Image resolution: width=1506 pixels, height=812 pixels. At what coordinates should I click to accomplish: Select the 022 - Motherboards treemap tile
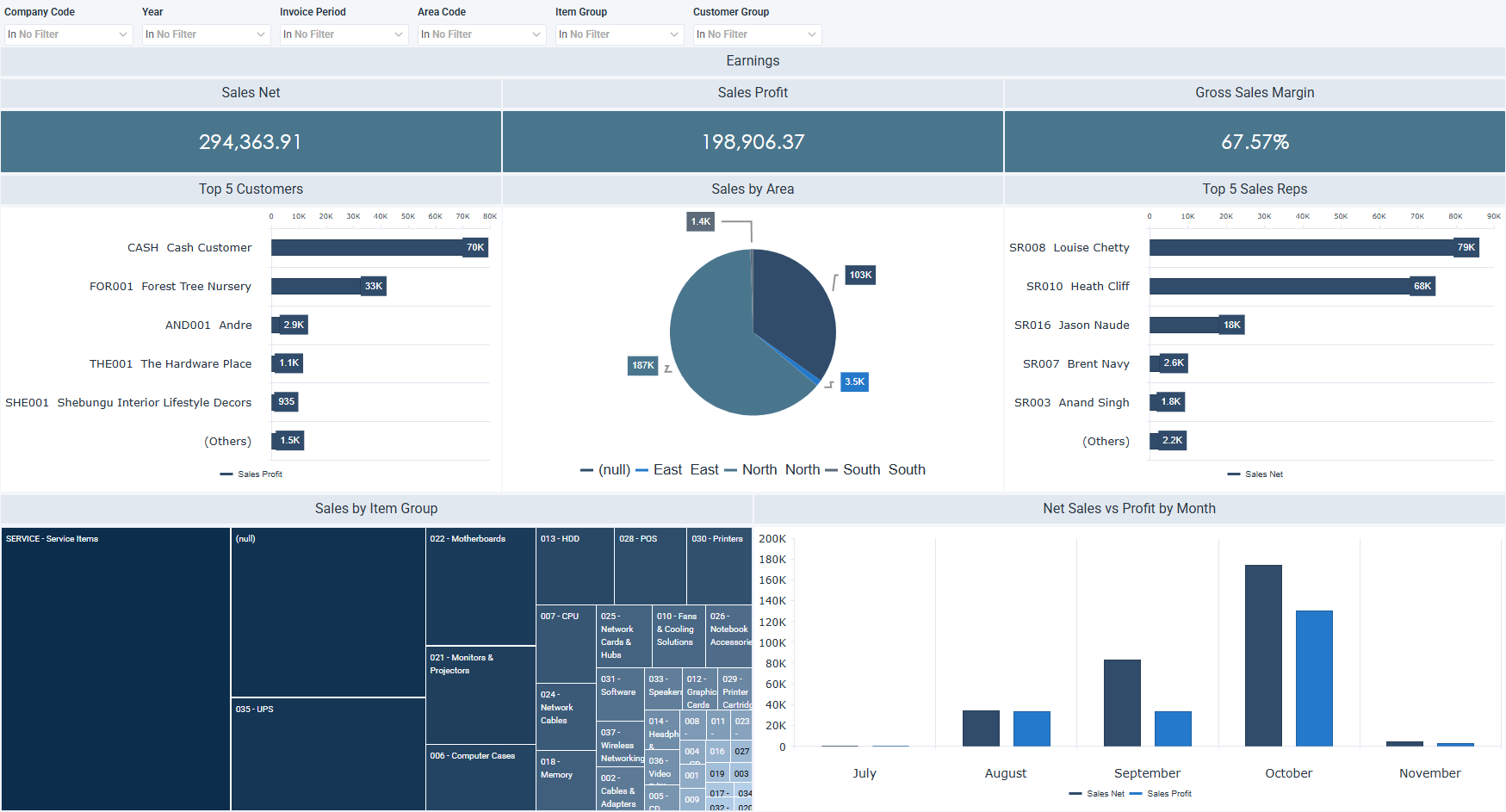480,586
